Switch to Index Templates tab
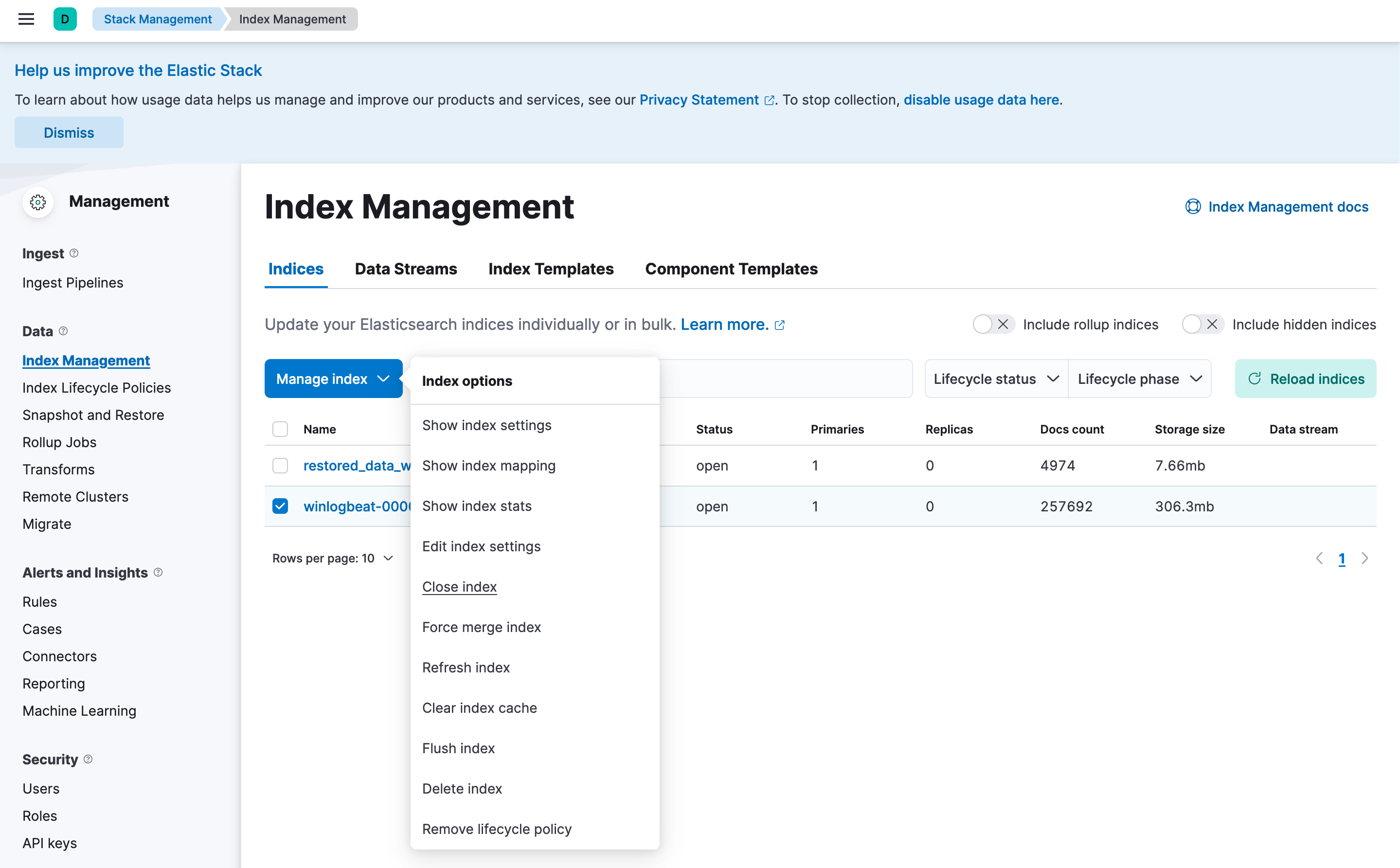The width and height of the screenshot is (1400, 868). (551, 269)
